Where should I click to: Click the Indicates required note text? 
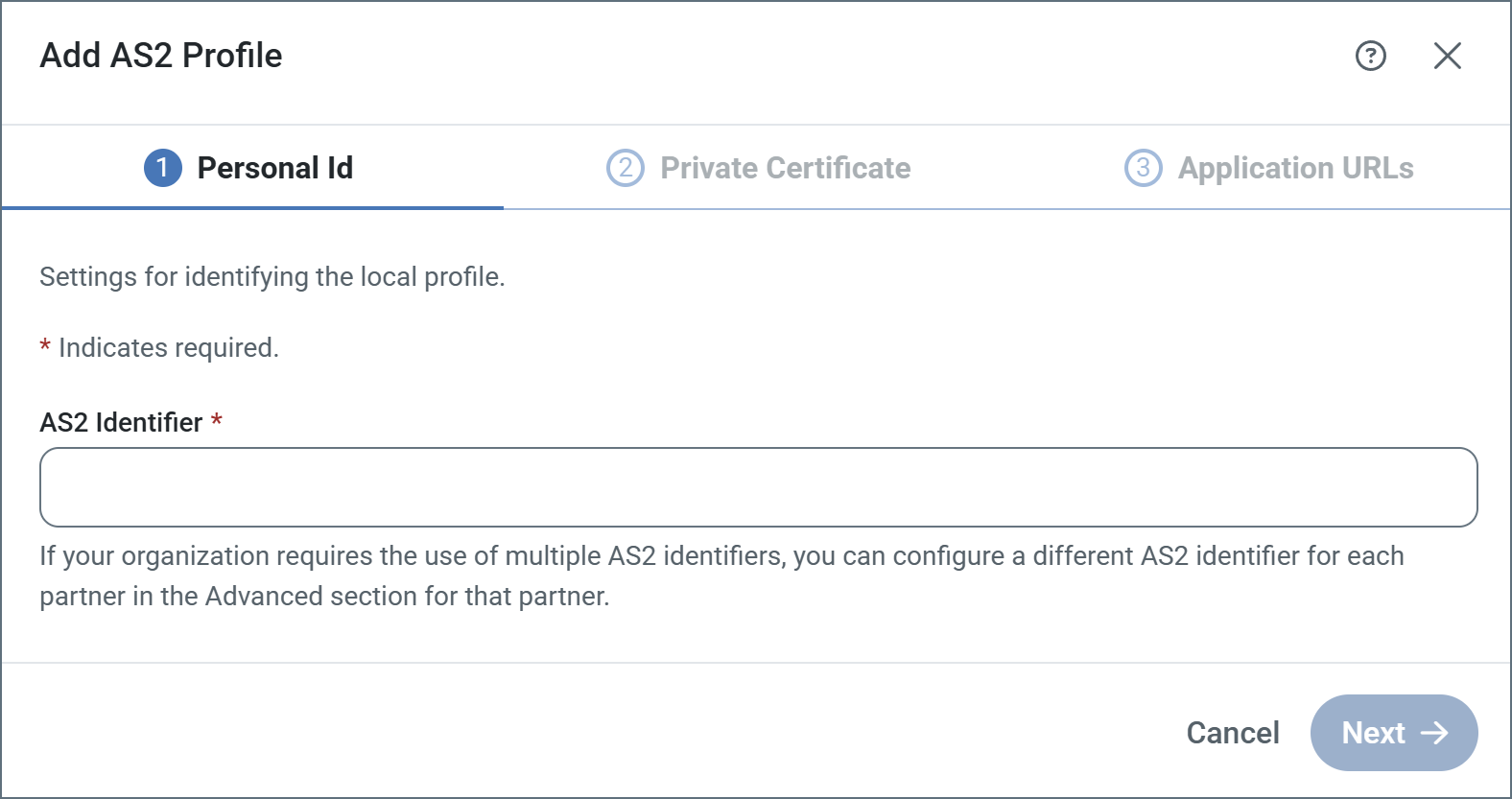click(169, 348)
